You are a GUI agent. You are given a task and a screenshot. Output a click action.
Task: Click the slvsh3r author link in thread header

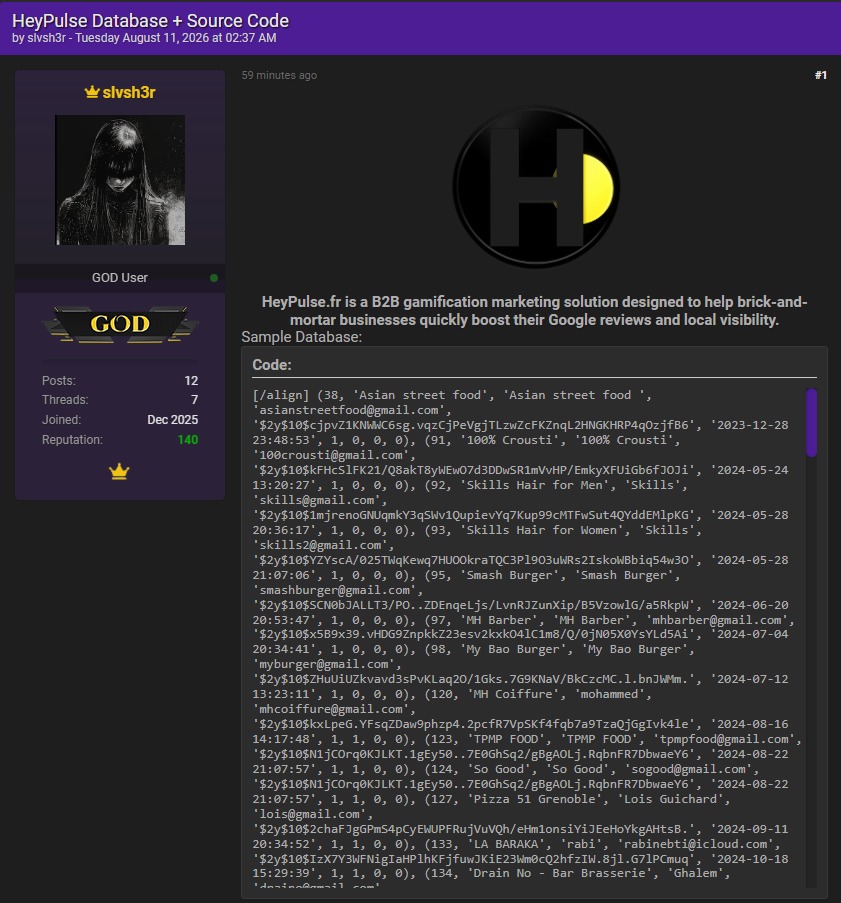(47, 38)
